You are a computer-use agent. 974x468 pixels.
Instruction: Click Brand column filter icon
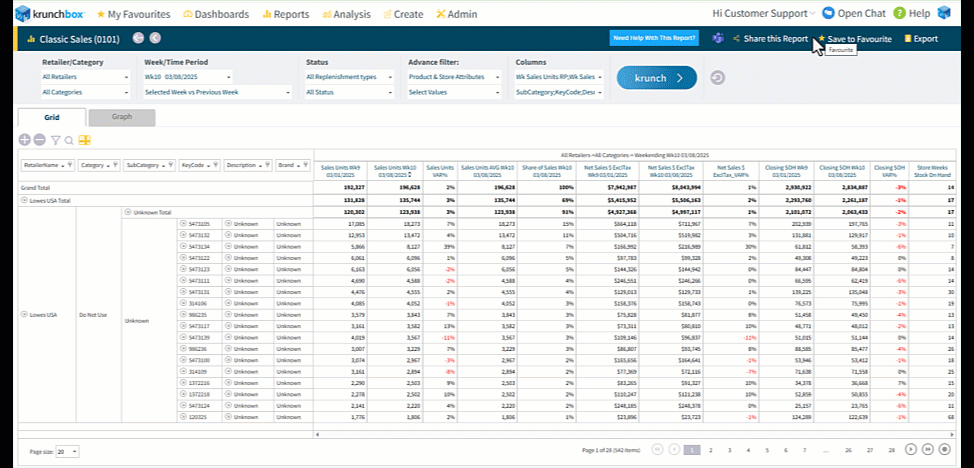click(x=305, y=165)
